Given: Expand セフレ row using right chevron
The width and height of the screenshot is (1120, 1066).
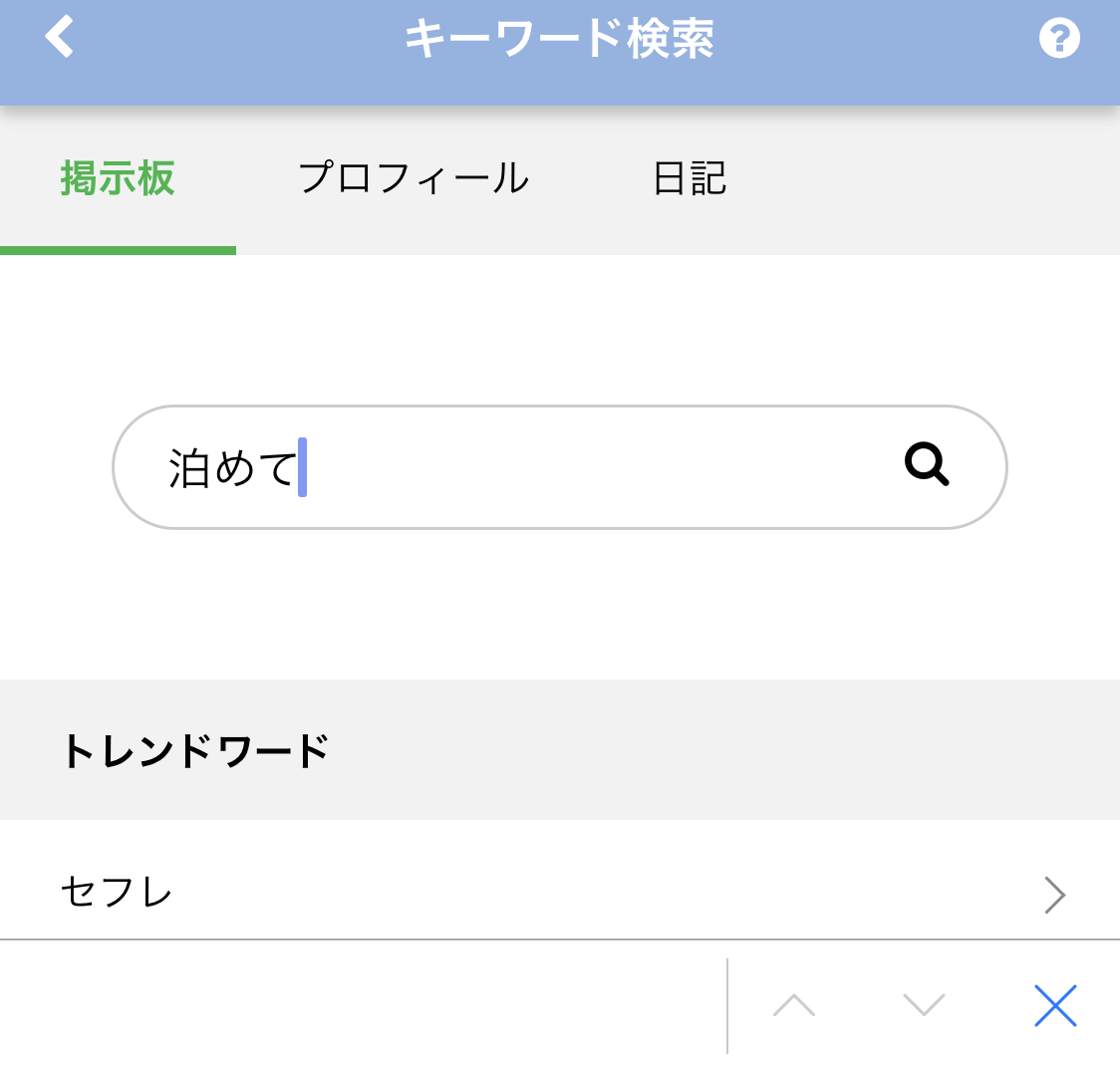Looking at the screenshot, I should [1054, 894].
